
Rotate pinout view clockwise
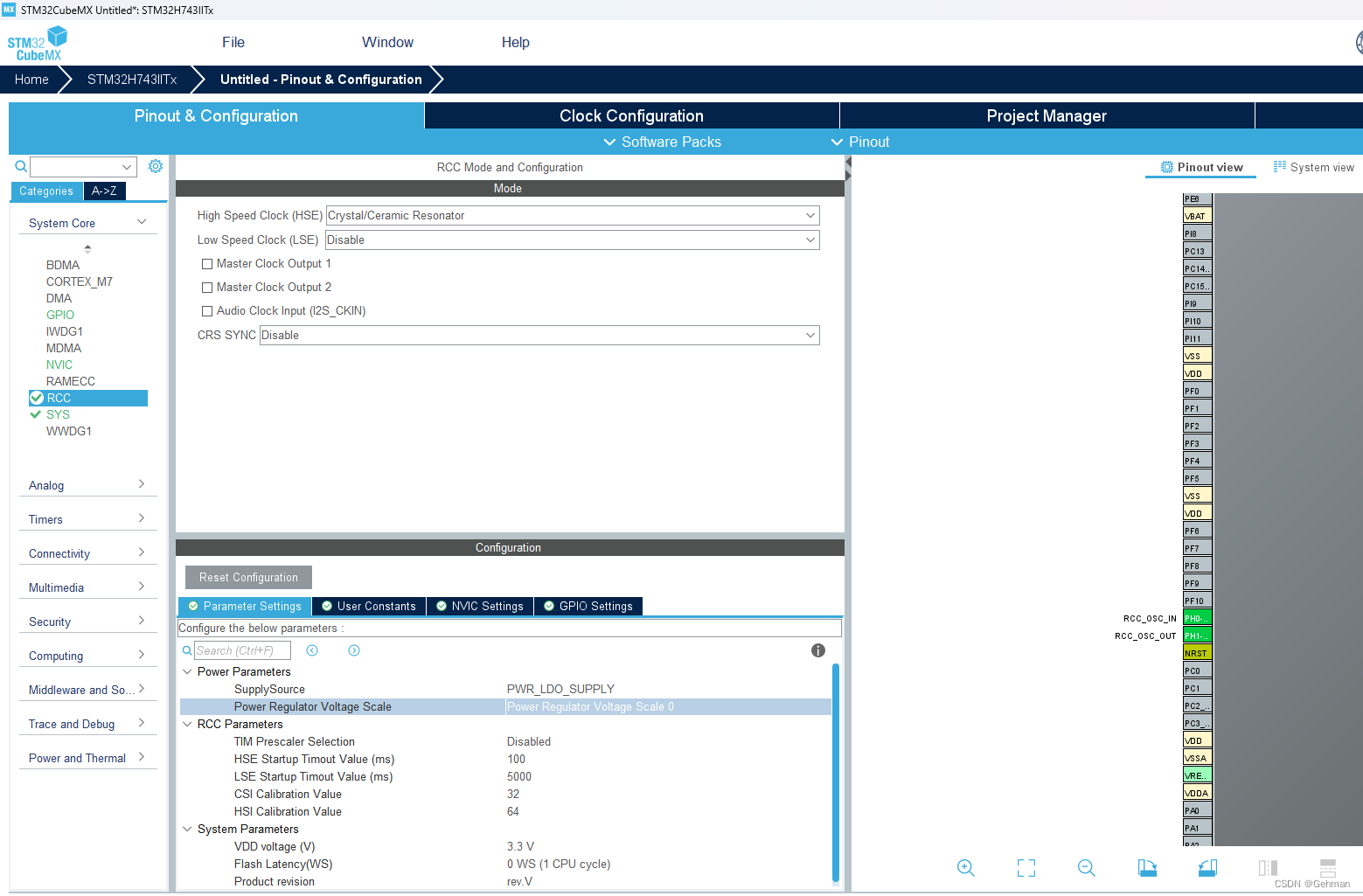coord(1147,867)
